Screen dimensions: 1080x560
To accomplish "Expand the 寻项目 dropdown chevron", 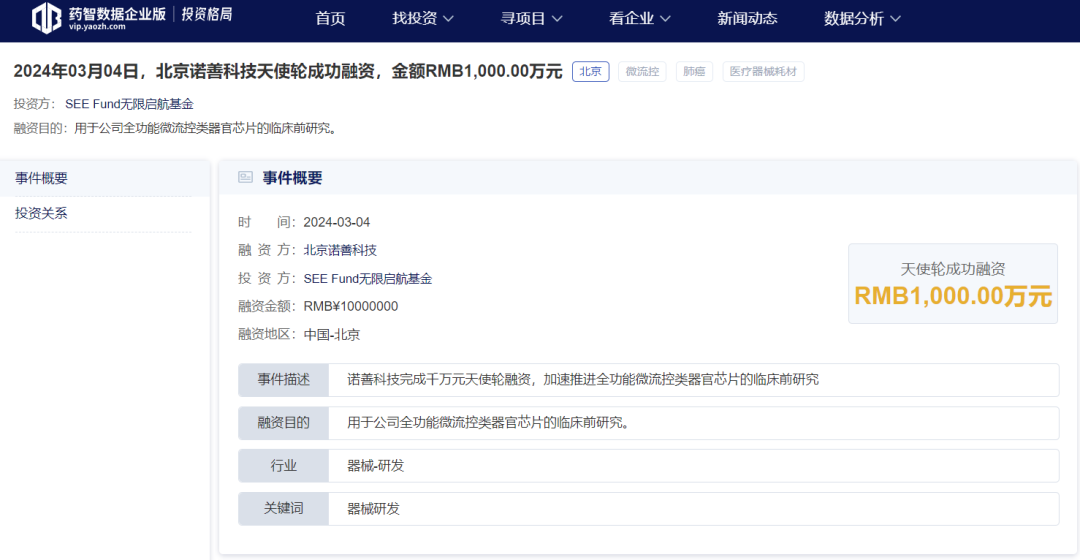I will click(x=557, y=19).
